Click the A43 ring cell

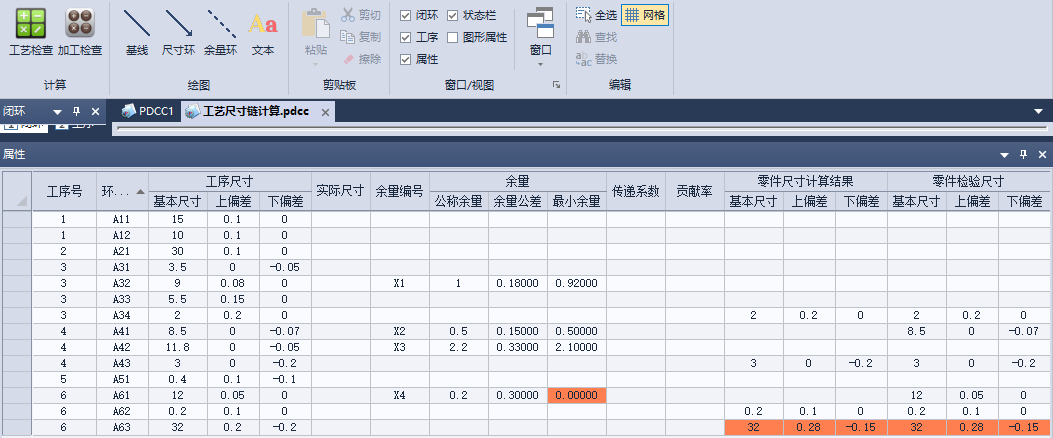coord(122,363)
